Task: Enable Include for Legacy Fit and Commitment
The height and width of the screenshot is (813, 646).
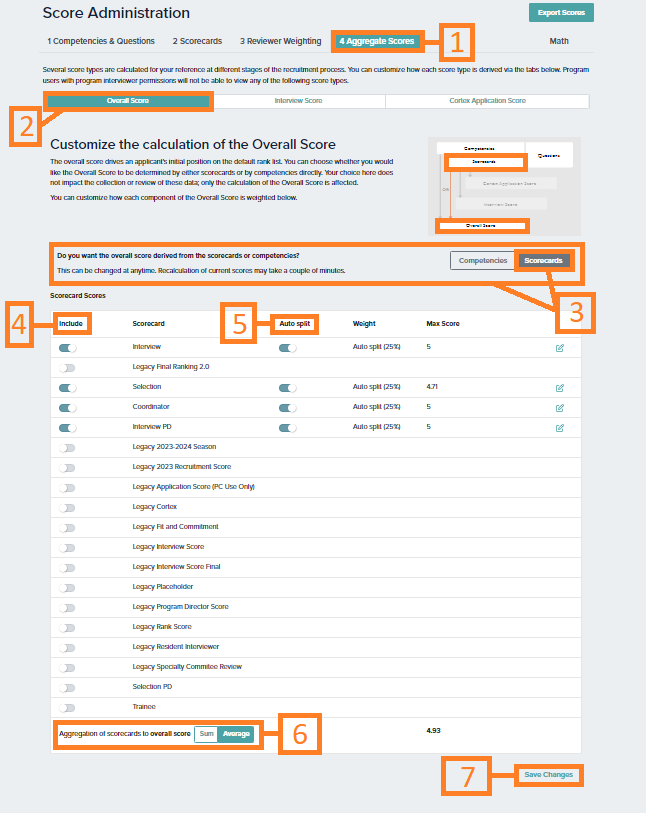Action: (x=67, y=528)
